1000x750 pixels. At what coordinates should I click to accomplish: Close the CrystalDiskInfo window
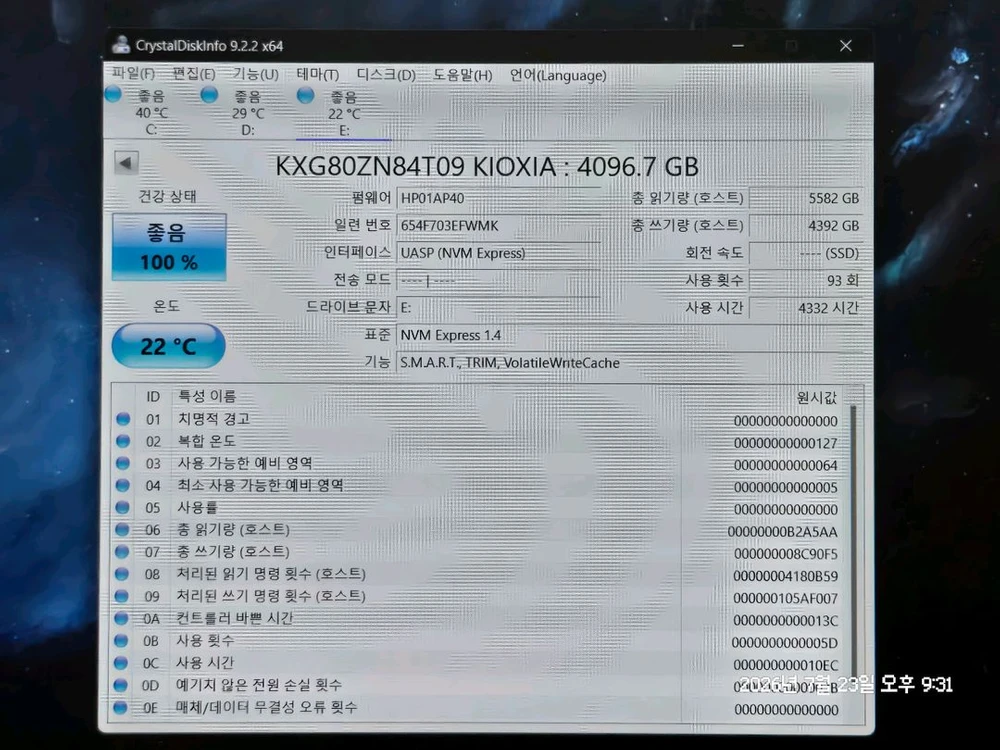pyautogui.click(x=846, y=45)
